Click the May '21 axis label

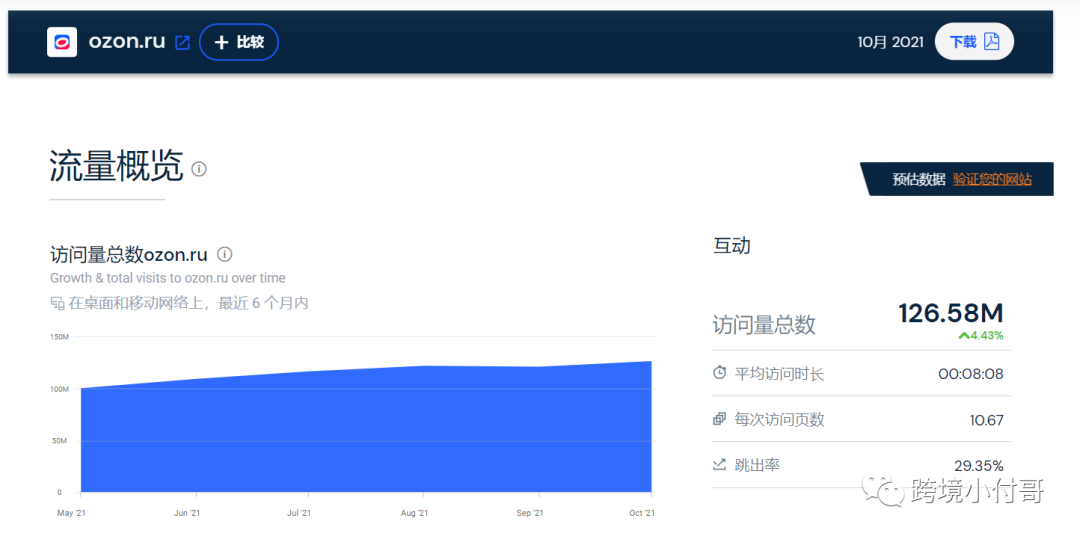tap(70, 514)
